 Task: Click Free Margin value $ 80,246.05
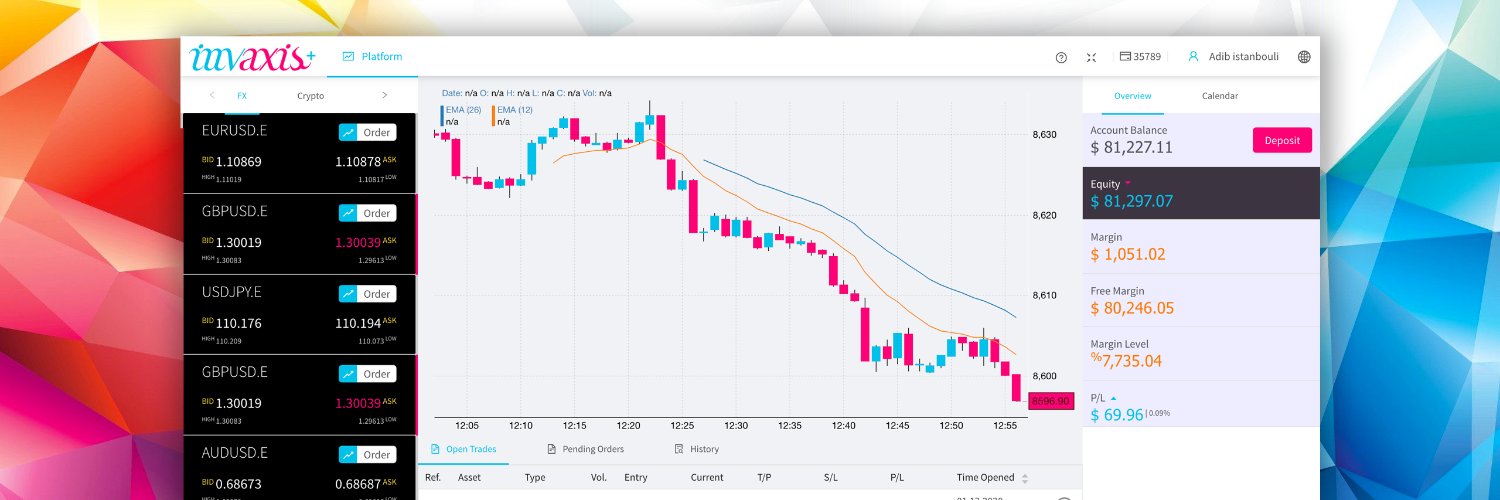point(1132,308)
